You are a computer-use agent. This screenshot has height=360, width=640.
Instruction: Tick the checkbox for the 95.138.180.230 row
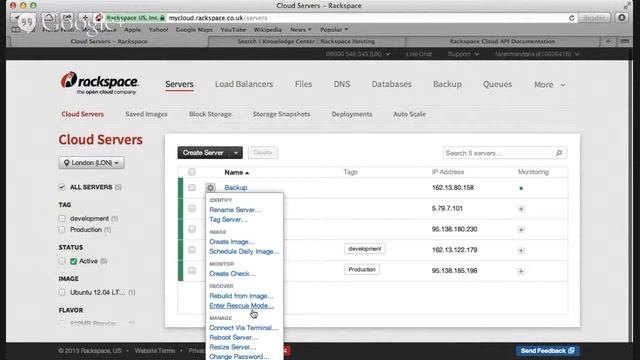pyautogui.click(x=192, y=229)
